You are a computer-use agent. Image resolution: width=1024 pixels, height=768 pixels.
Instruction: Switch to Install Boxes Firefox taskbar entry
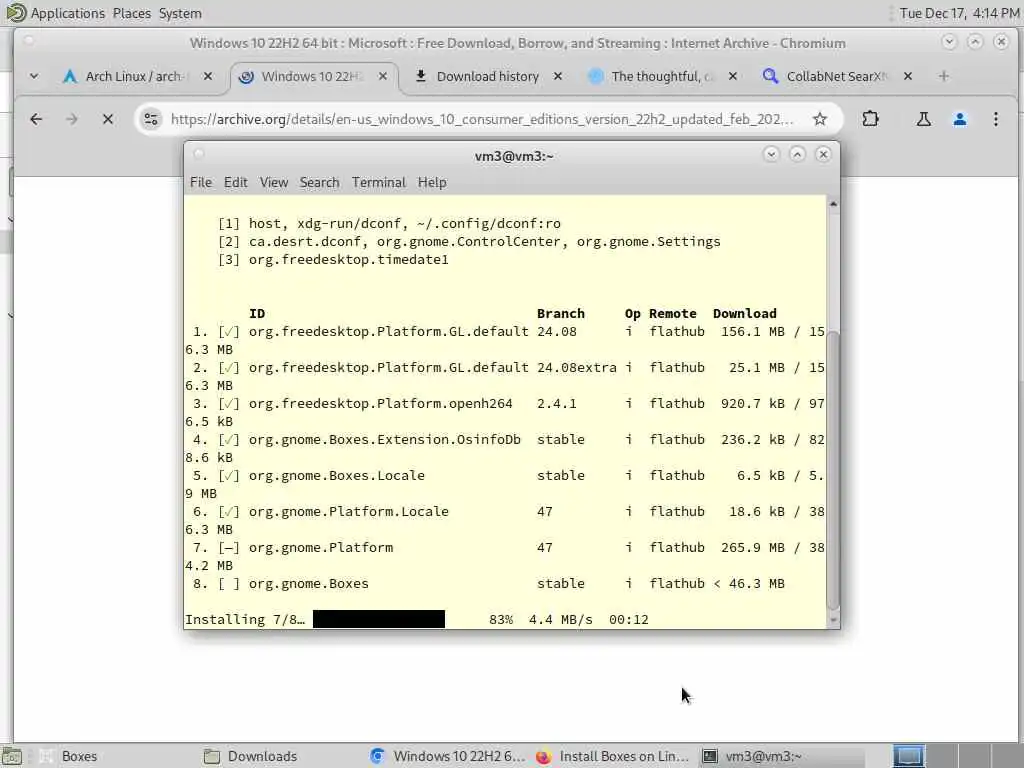point(613,756)
